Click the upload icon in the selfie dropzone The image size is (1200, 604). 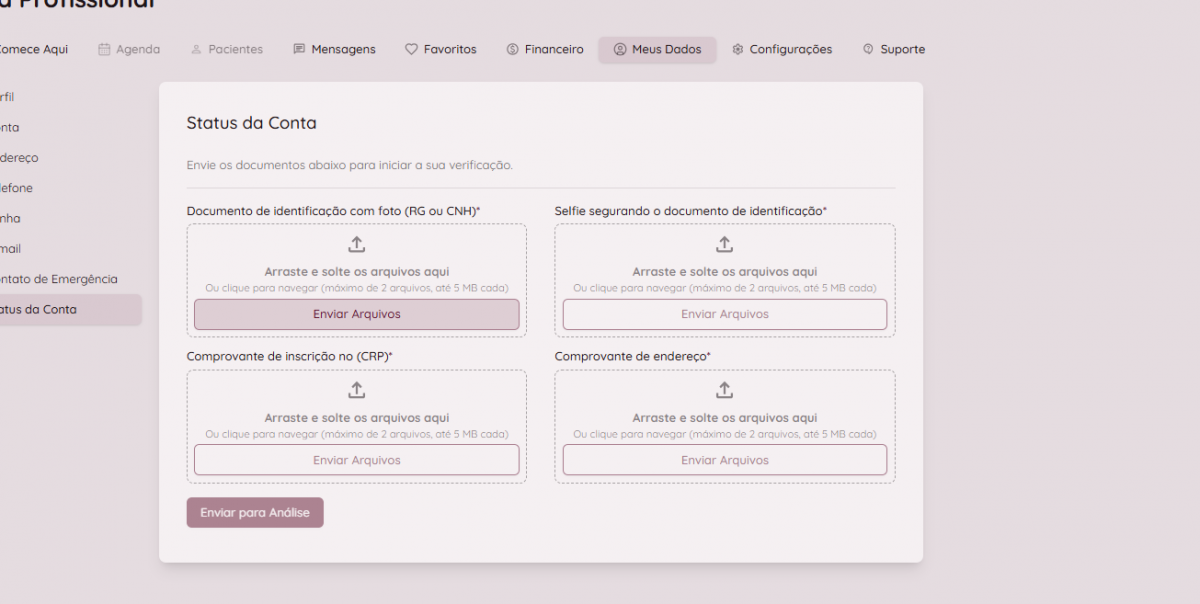(725, 244)
